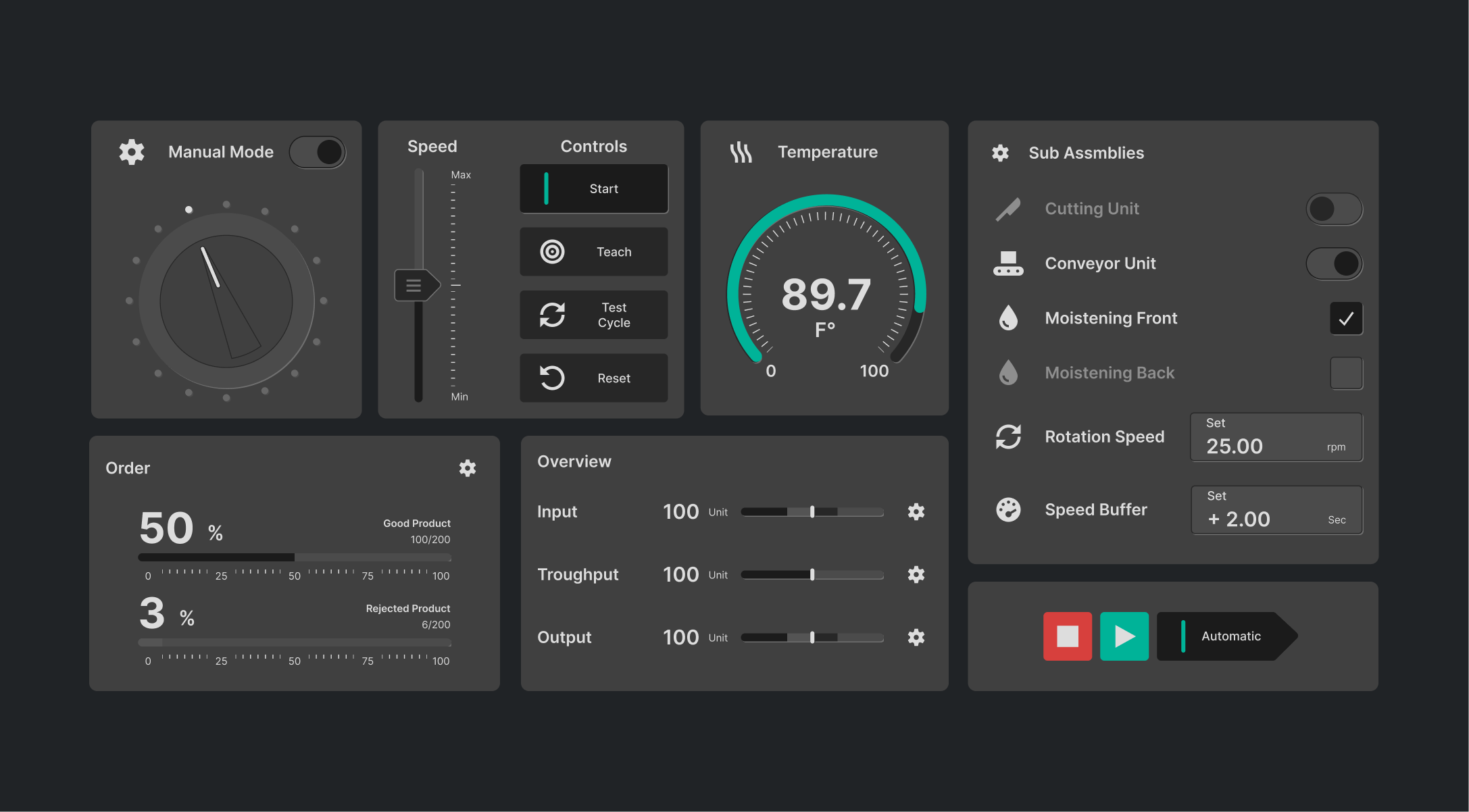Viewport: 1469px width, 812px height.
Task: Check the Moistening Back checkbox
Action: (x=1346, y=374)
